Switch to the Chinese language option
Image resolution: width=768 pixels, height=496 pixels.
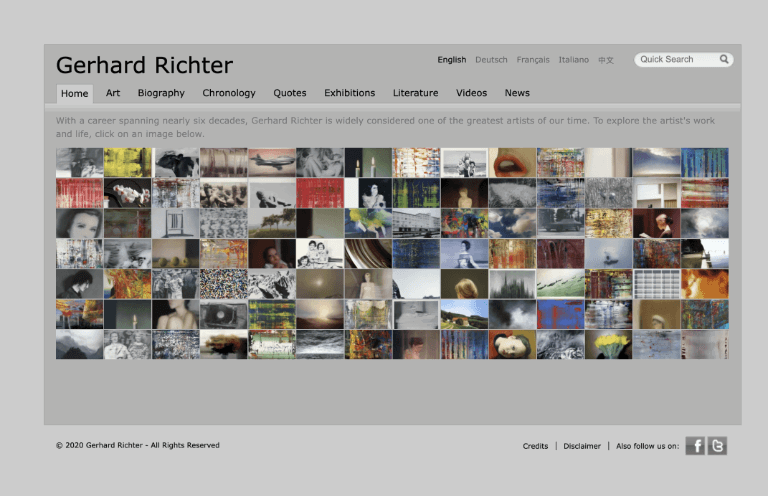pyautogui.click(x=606, y=60)
